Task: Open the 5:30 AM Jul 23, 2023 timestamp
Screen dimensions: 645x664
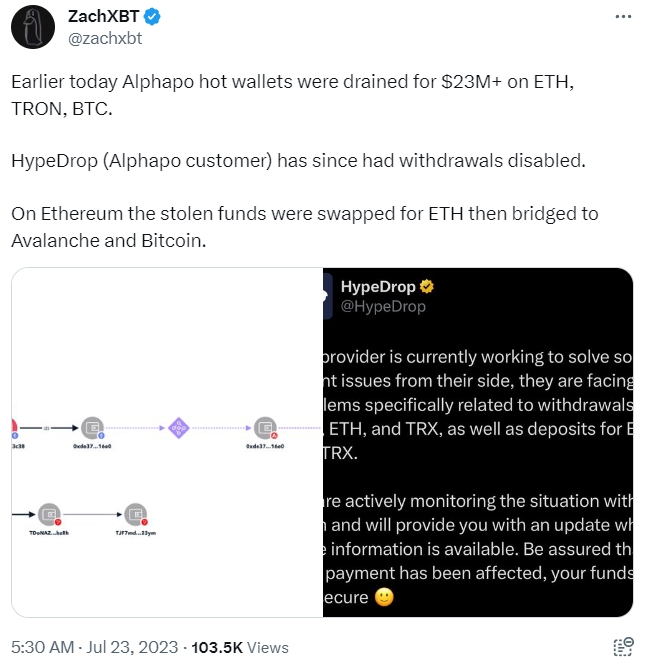Action: pyautogui.click(x=94, y=647)
